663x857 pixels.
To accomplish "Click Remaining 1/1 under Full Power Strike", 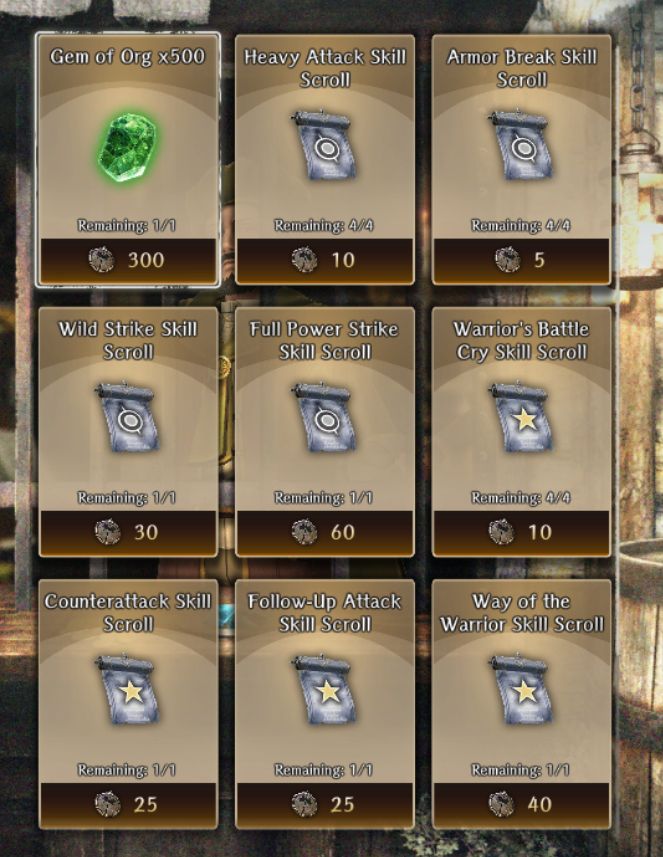I will click(324, 498).
